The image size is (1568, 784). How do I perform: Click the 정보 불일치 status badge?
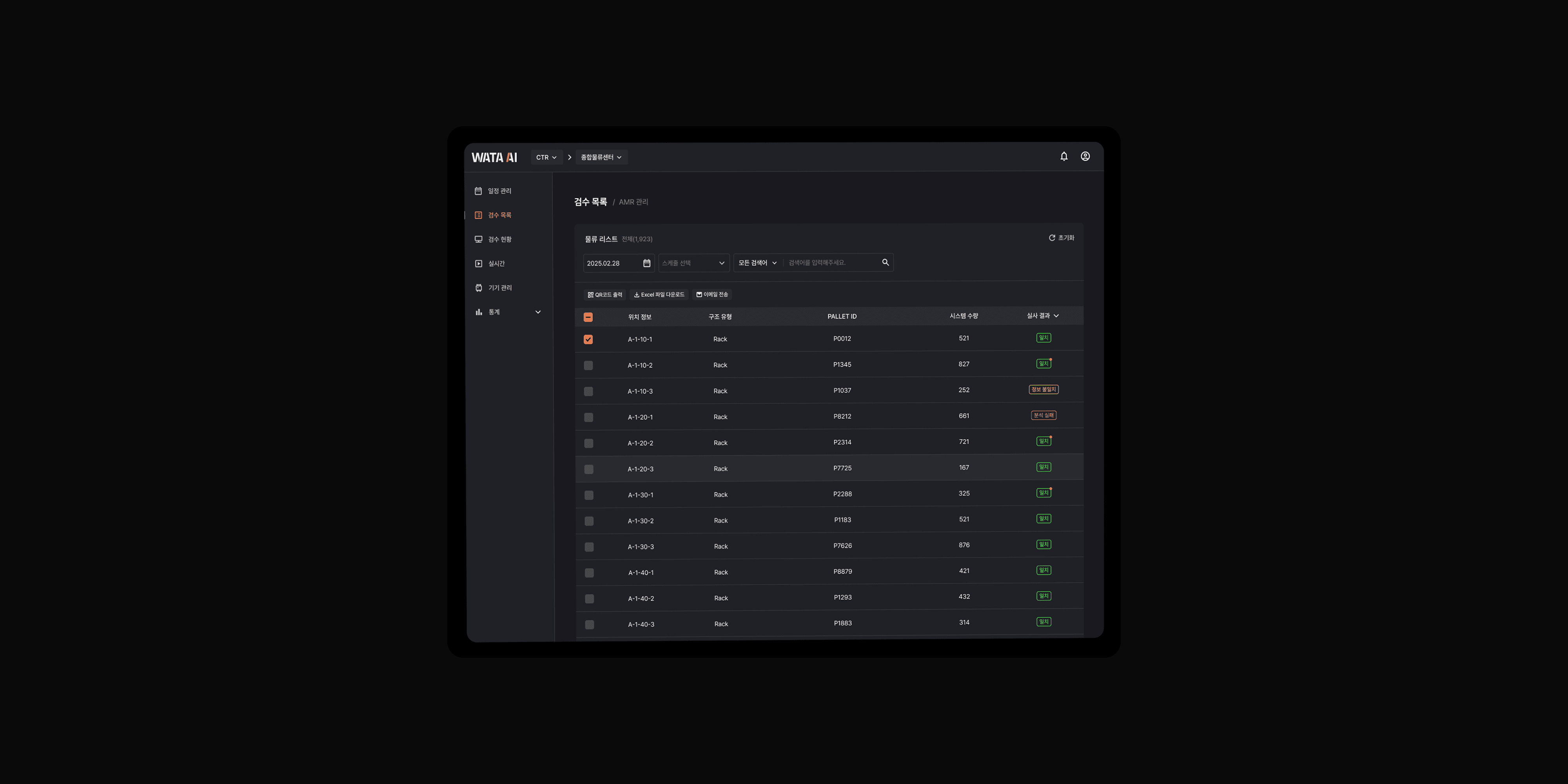tap(1043, 390)
